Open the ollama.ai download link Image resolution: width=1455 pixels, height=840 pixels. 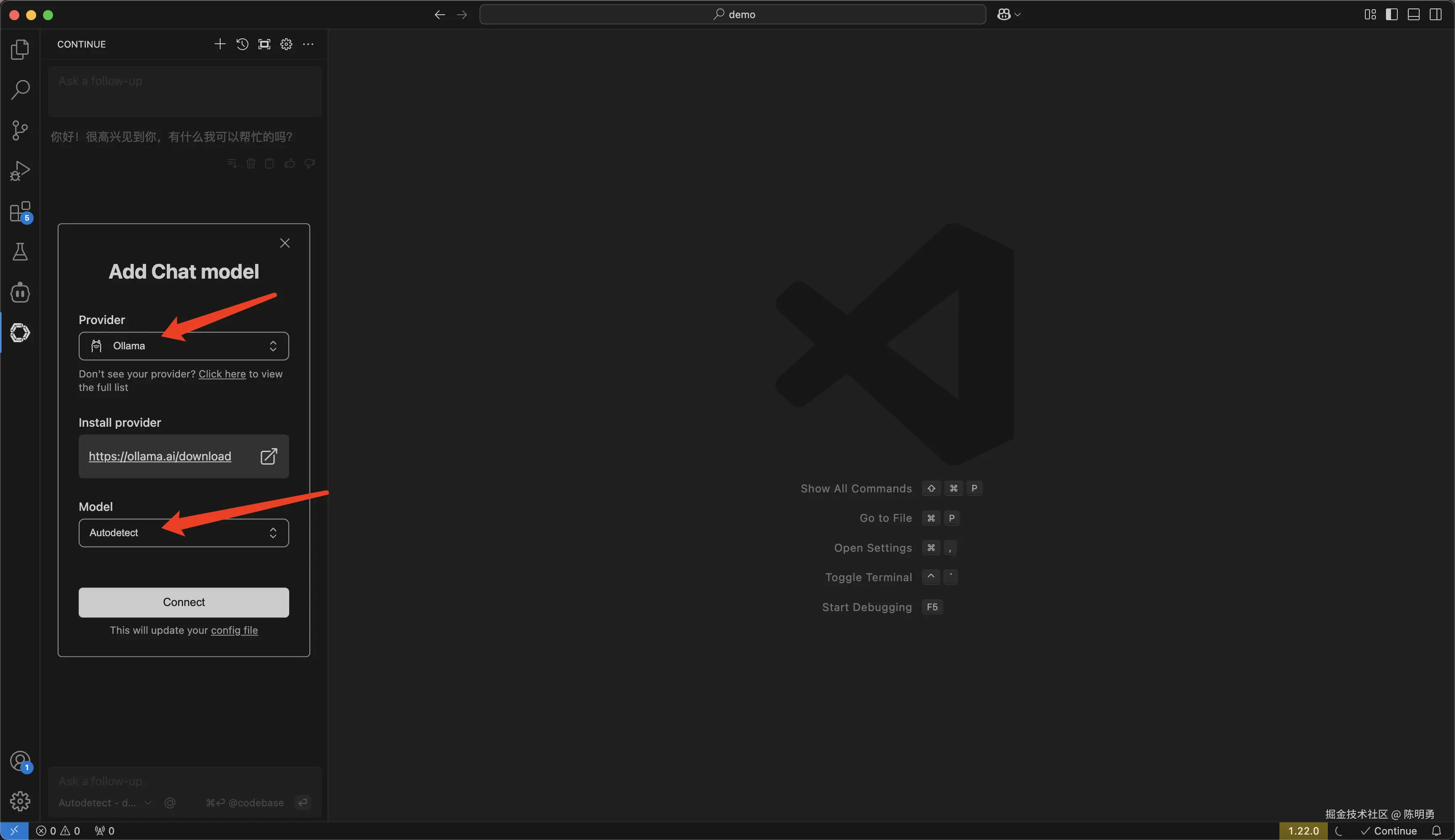tap(160, 456)
